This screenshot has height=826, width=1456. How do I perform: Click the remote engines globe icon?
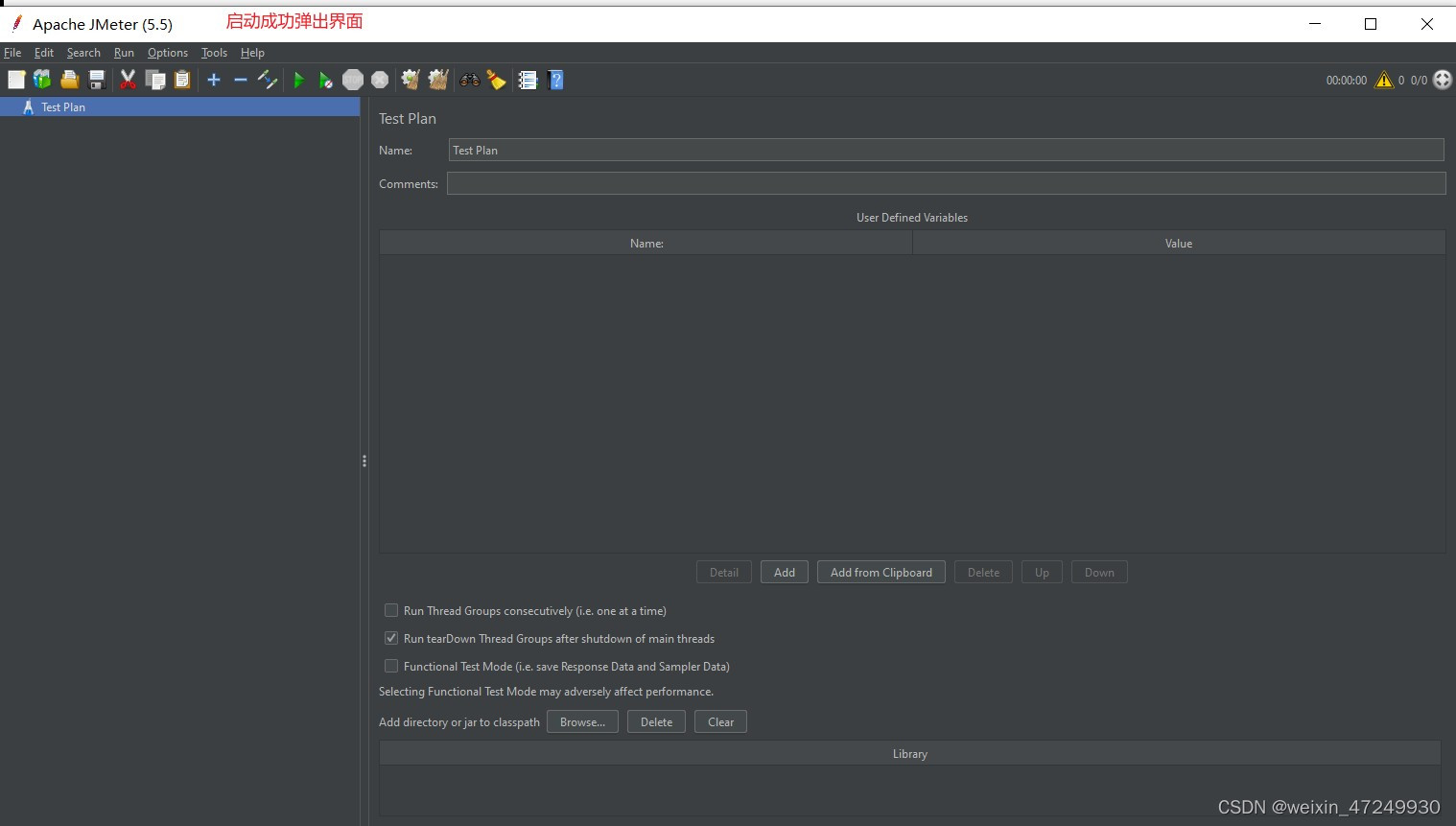(x=1443, y=80)
